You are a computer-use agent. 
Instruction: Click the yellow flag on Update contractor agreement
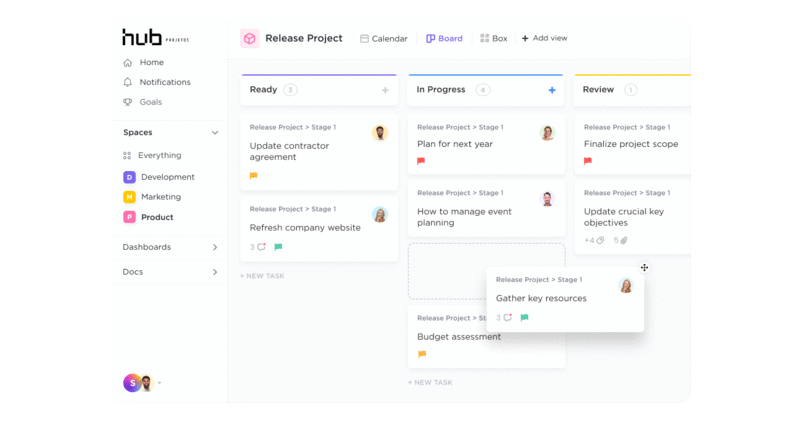[254, 176]
